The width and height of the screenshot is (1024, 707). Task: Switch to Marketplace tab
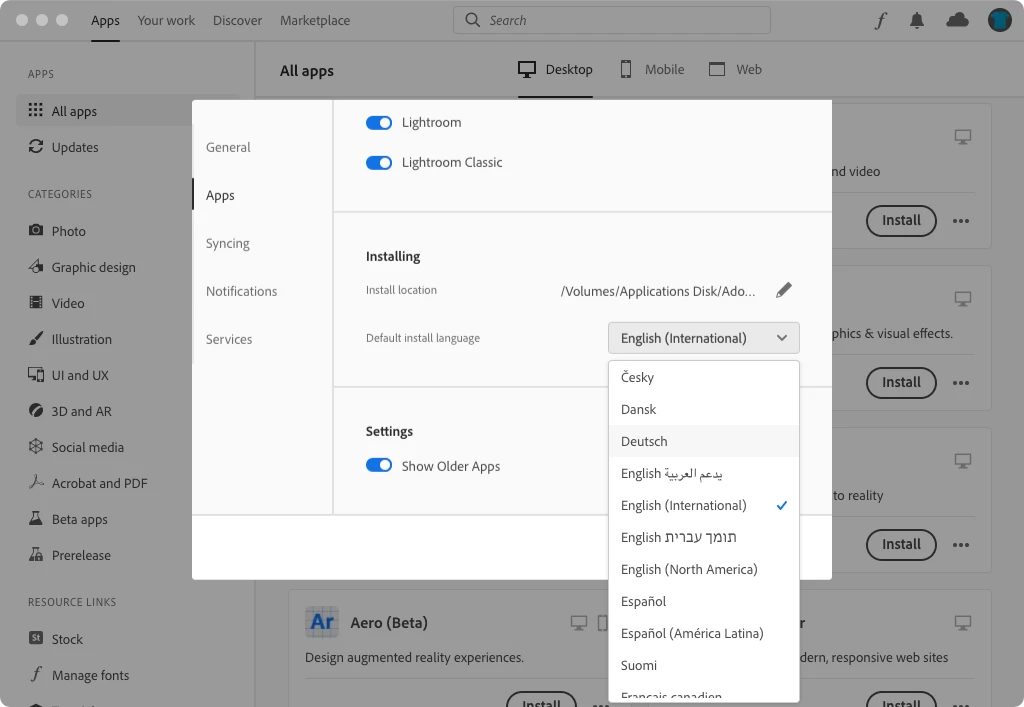(315, 20)
